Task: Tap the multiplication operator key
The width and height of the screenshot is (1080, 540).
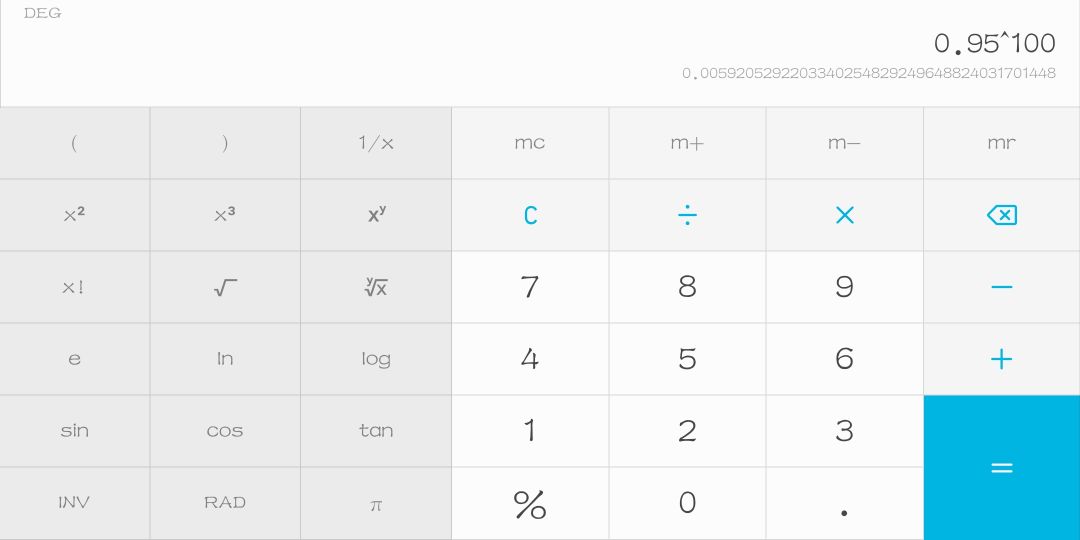Action: pyautogui.click(x=844, y=215)
